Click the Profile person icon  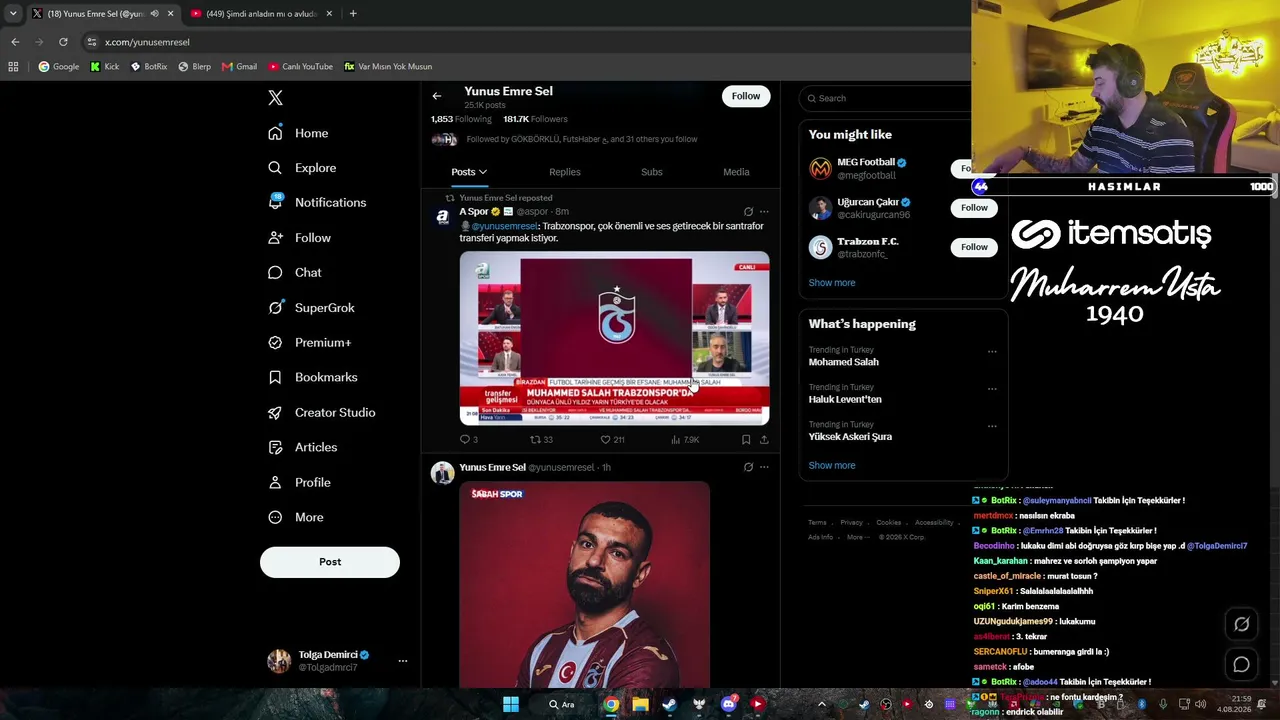click(275, 482)
